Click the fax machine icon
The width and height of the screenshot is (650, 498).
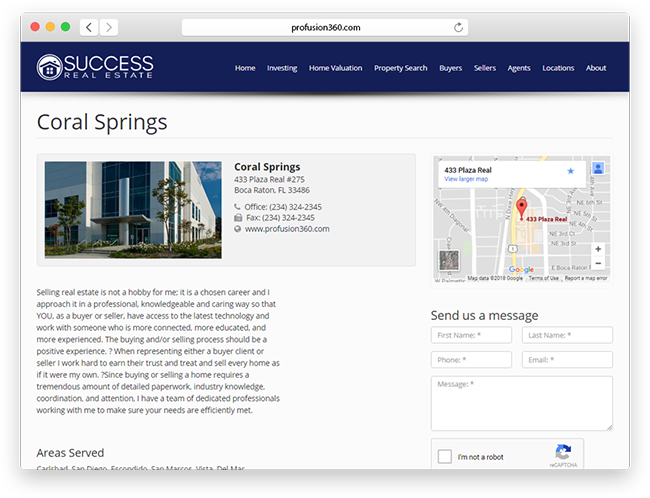pos(238,217)
